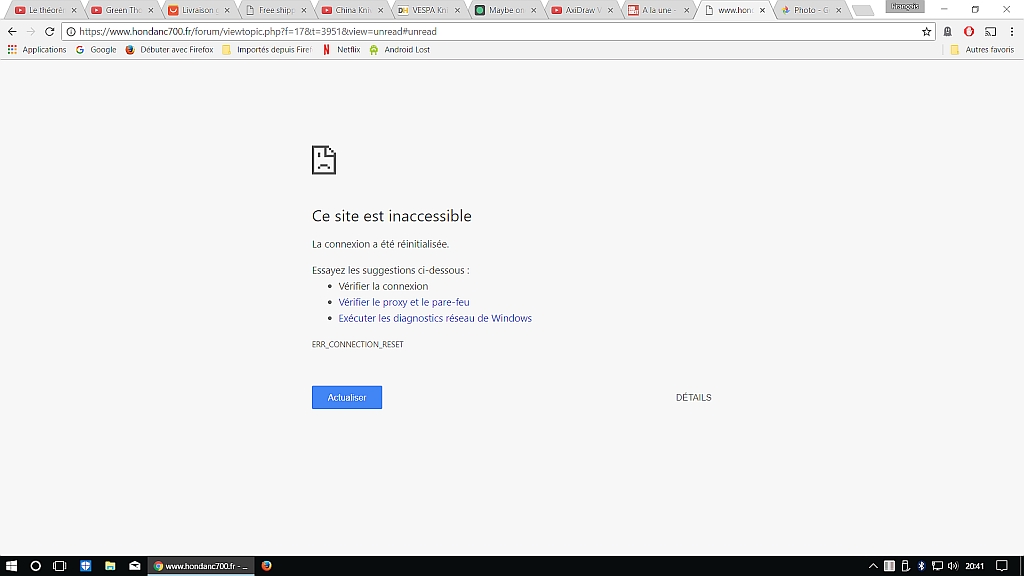Open the Autres favoris bookmarks folder
This screenshot has width=1024, height=576.
click(982, 49)
